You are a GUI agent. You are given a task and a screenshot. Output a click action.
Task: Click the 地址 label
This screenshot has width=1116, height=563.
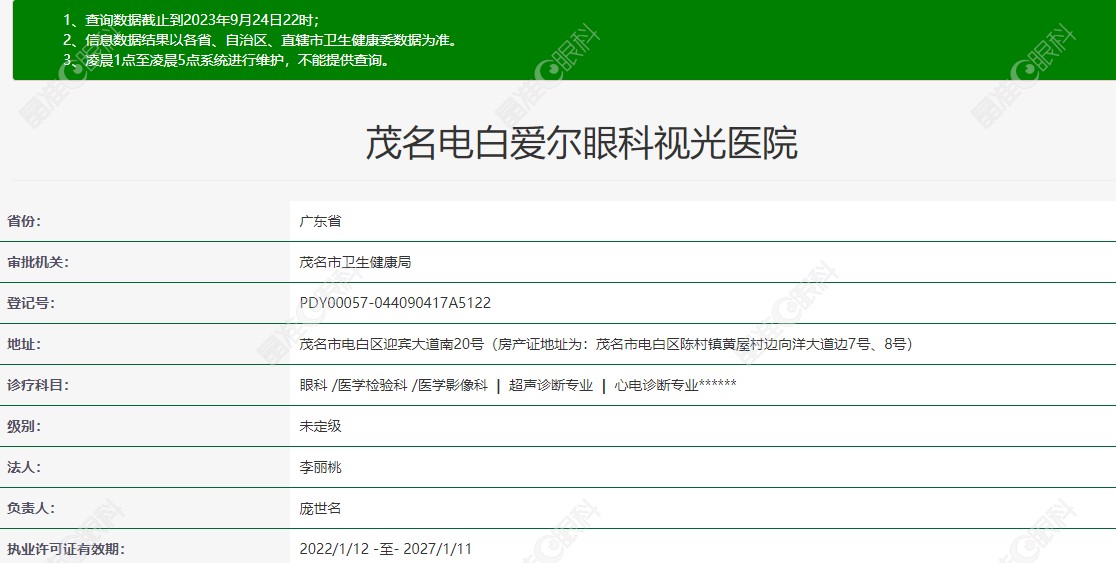pos(24,344)
